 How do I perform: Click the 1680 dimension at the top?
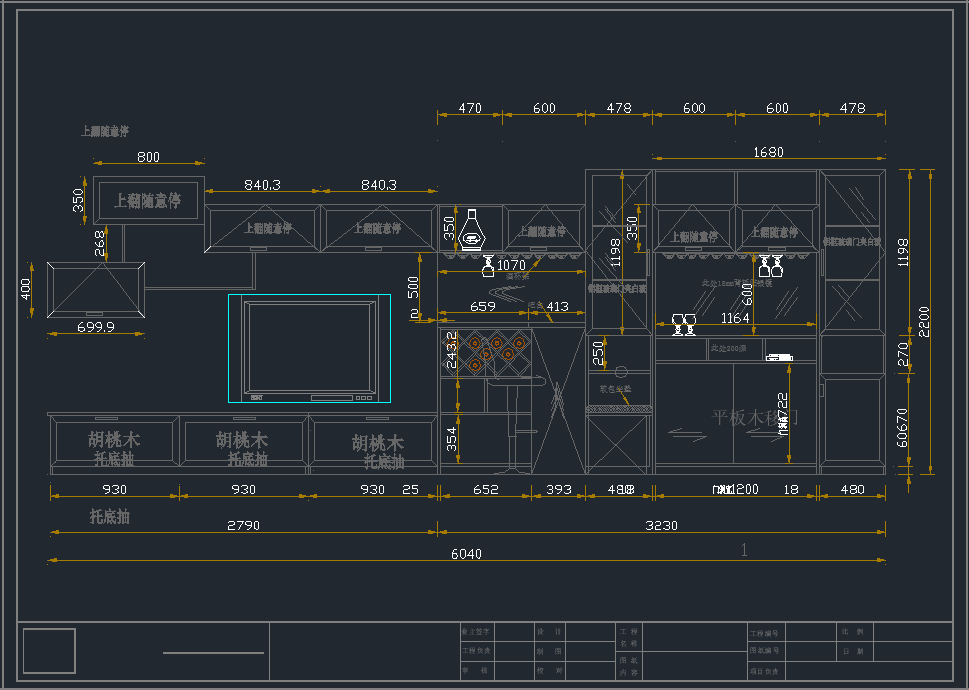pyautogui.click(x=768, y=152)
